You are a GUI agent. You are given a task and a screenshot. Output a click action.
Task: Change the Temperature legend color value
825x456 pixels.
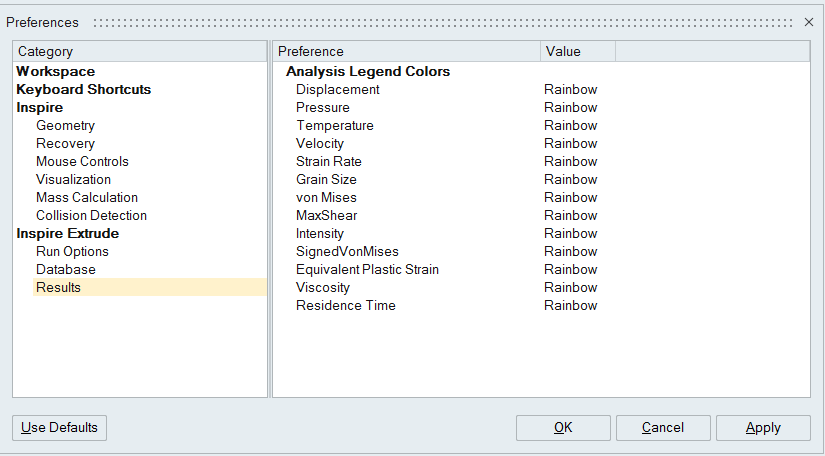[570, 126]
